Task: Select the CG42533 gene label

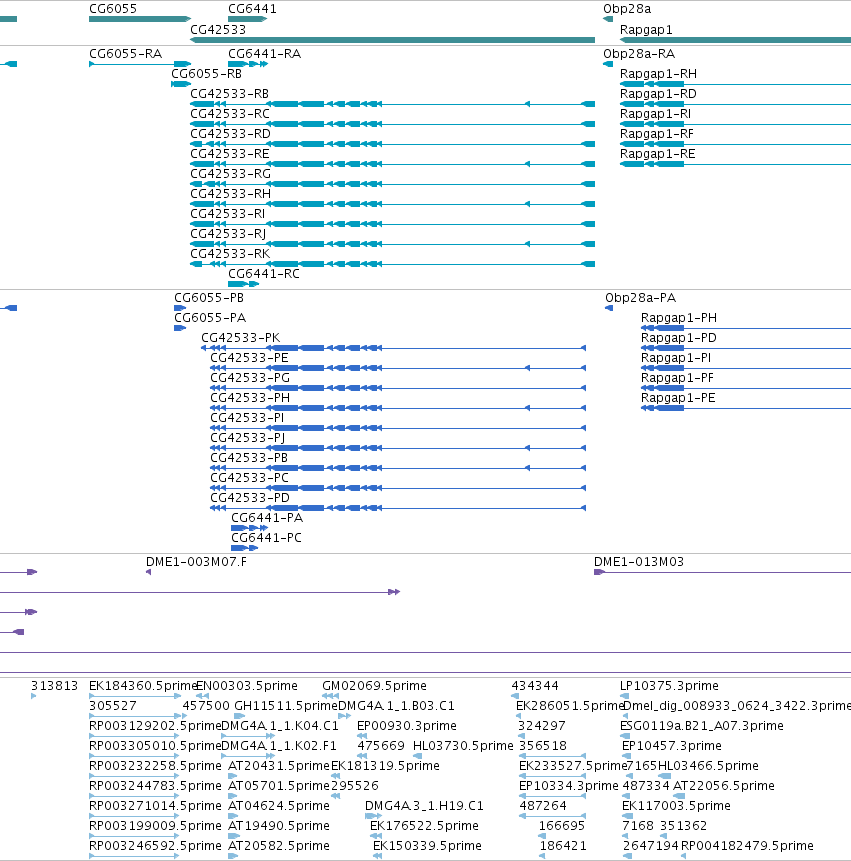Action: click(x=218, y=30)
